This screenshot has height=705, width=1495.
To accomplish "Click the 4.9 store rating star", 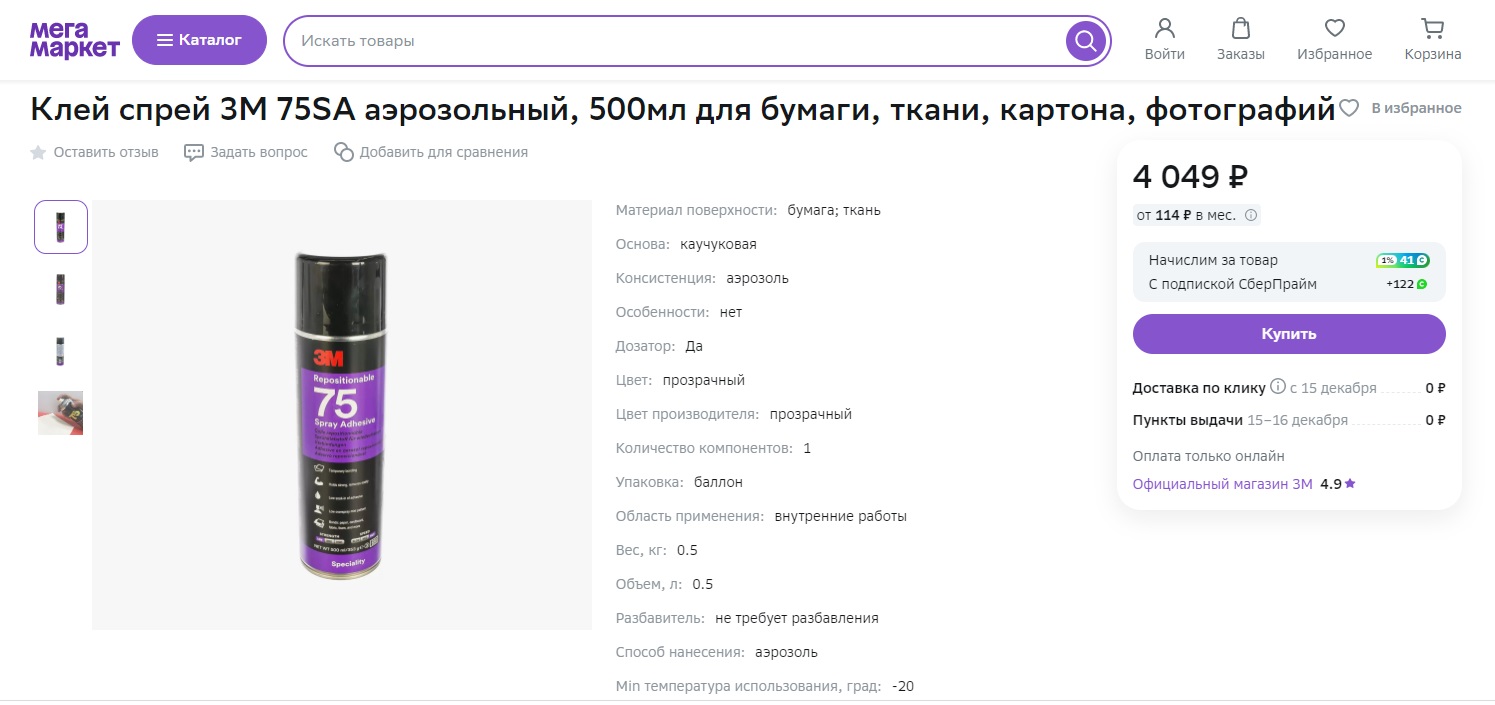I will pos(1350,484).
